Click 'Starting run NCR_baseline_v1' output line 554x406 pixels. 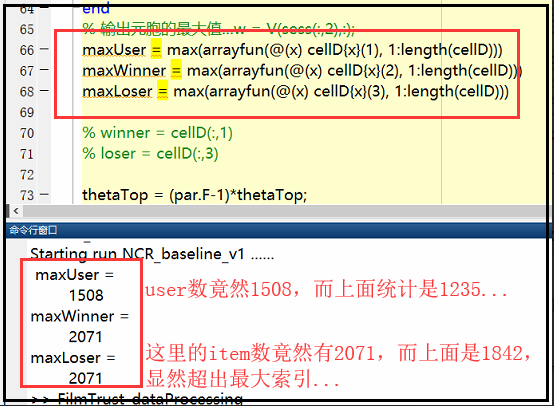coord(152,254)
